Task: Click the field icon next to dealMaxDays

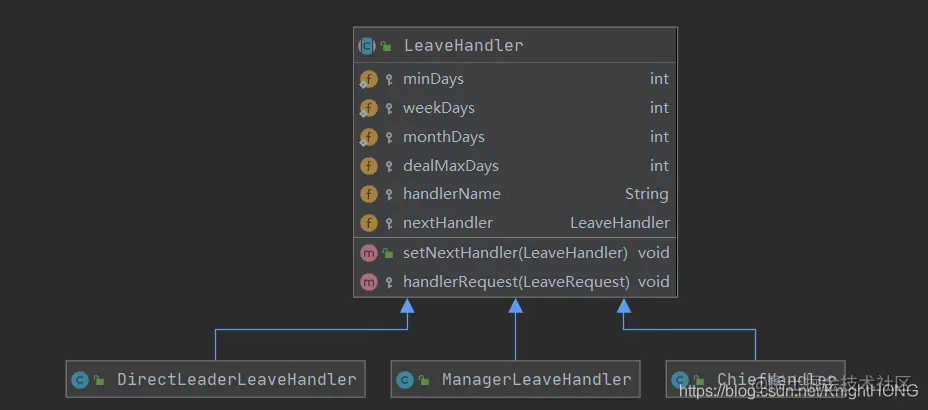Action: coord(369,166)
